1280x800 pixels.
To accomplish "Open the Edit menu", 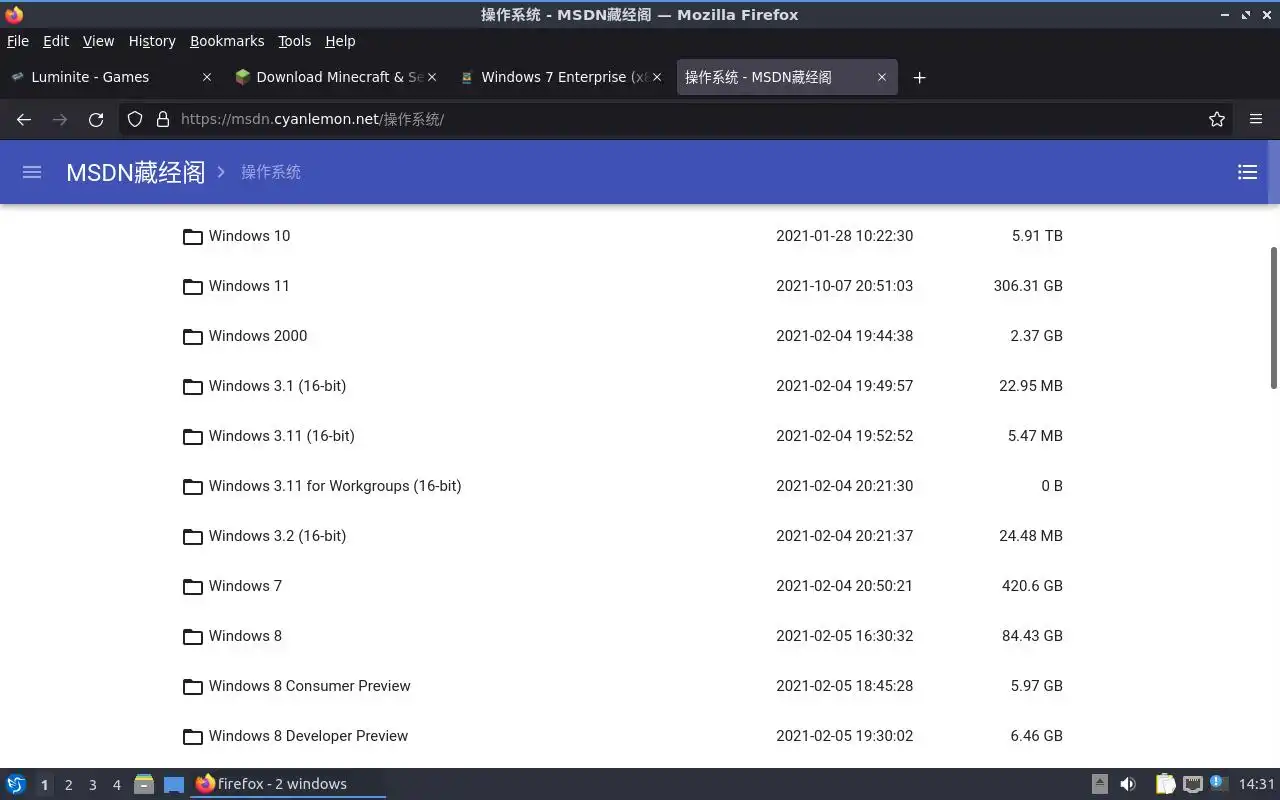I will tap(56, 41).
